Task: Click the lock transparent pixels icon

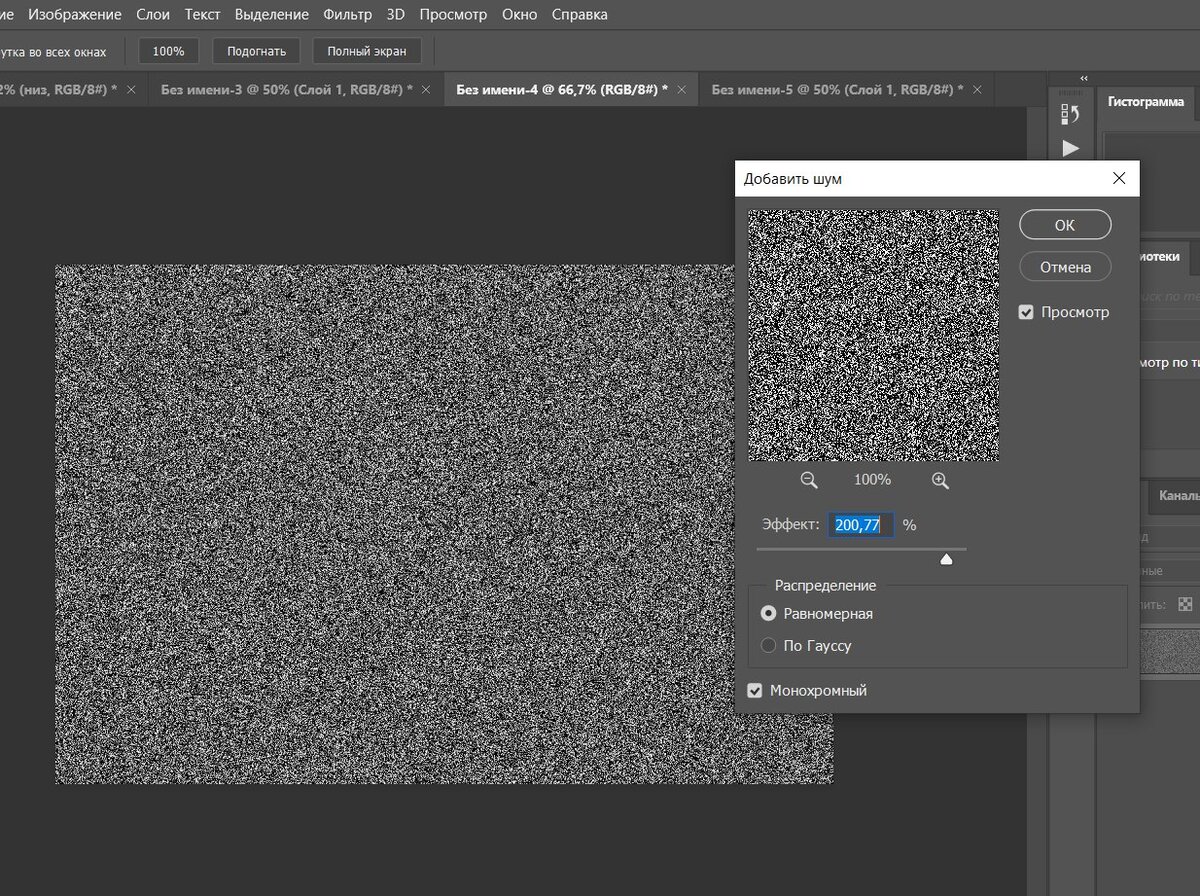Action: (x=1185, y=604)
